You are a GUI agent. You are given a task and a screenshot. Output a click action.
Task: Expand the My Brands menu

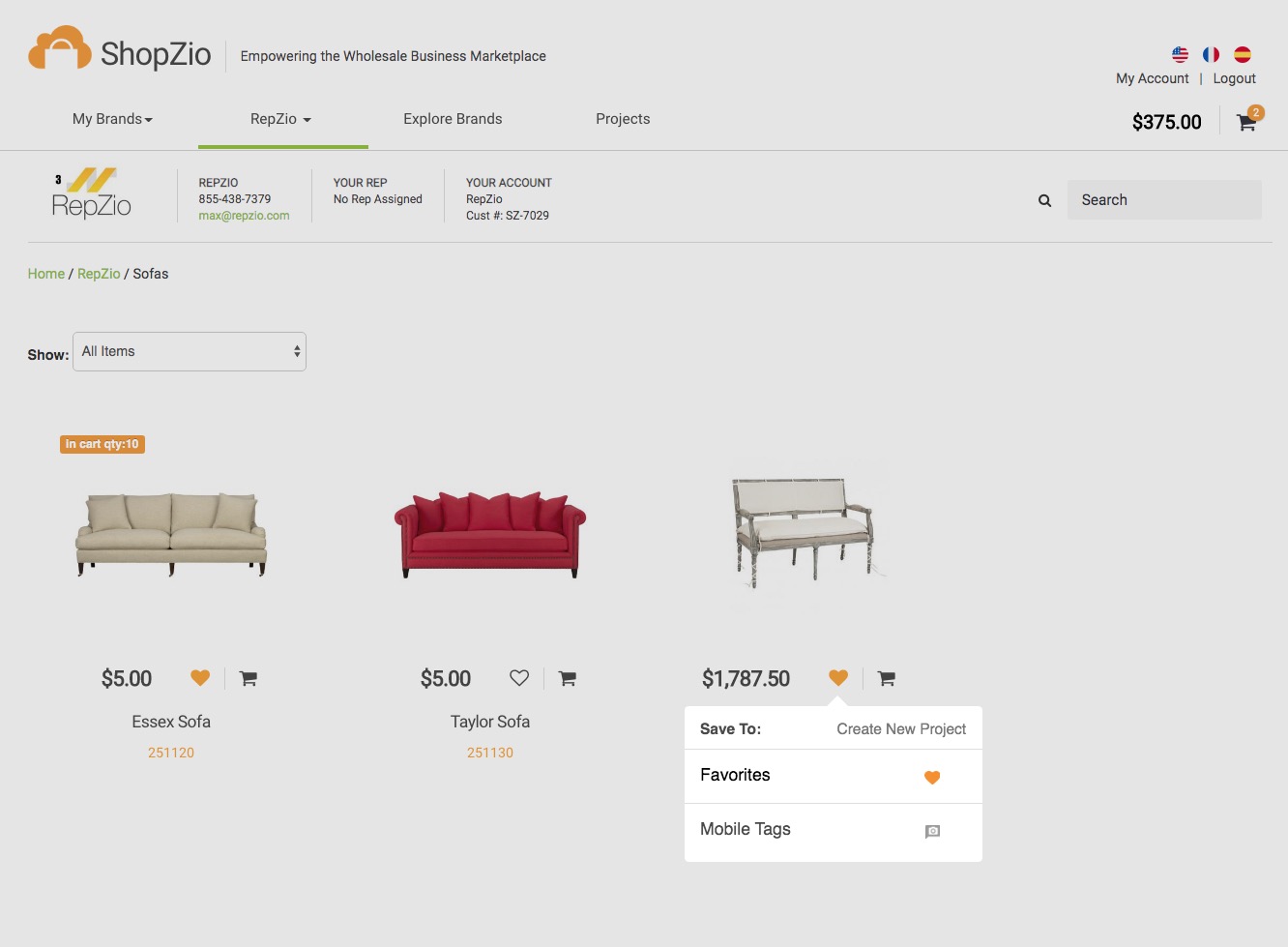[x=112, y=119]
